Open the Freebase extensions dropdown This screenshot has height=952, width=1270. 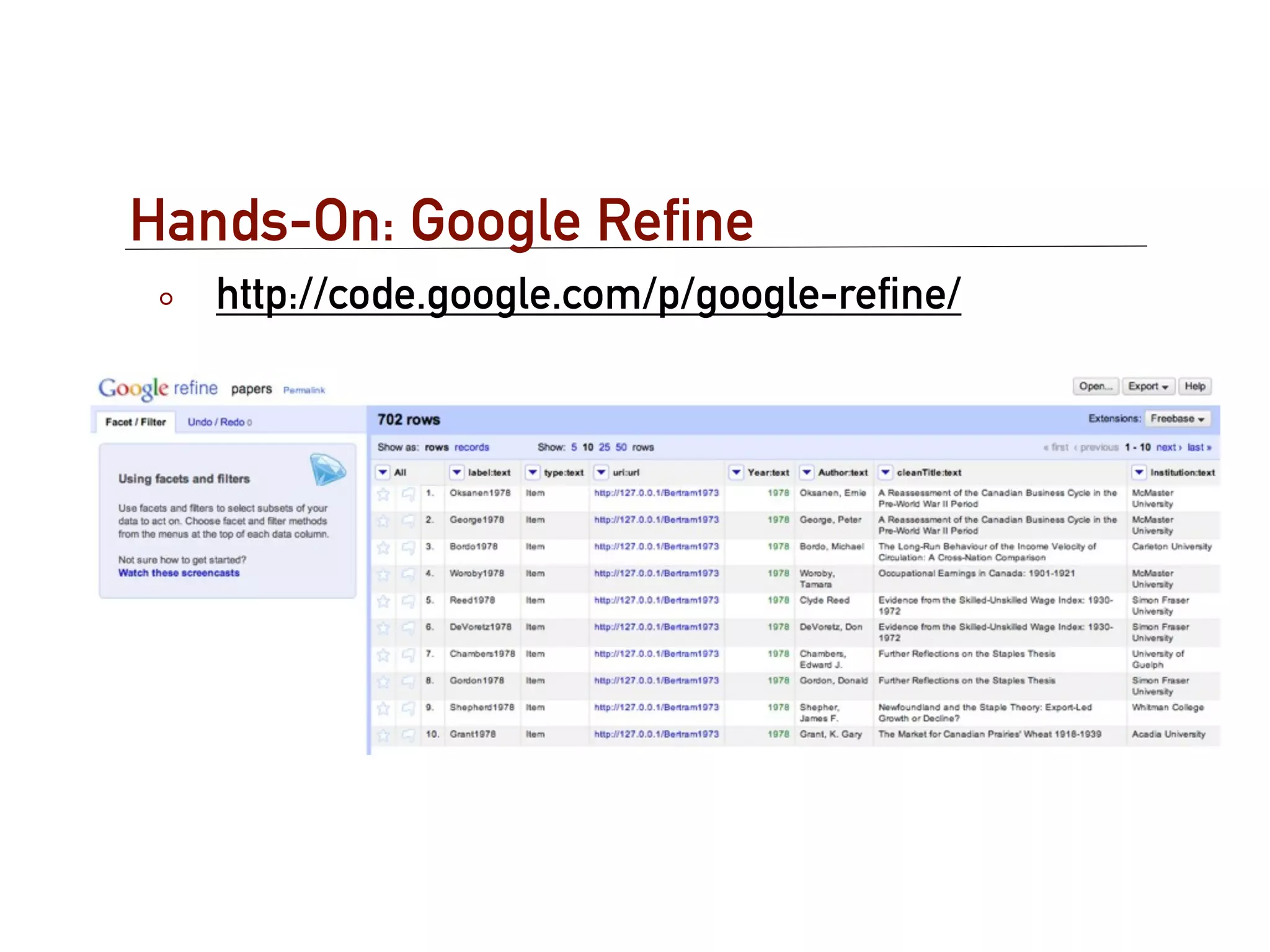1178,419
